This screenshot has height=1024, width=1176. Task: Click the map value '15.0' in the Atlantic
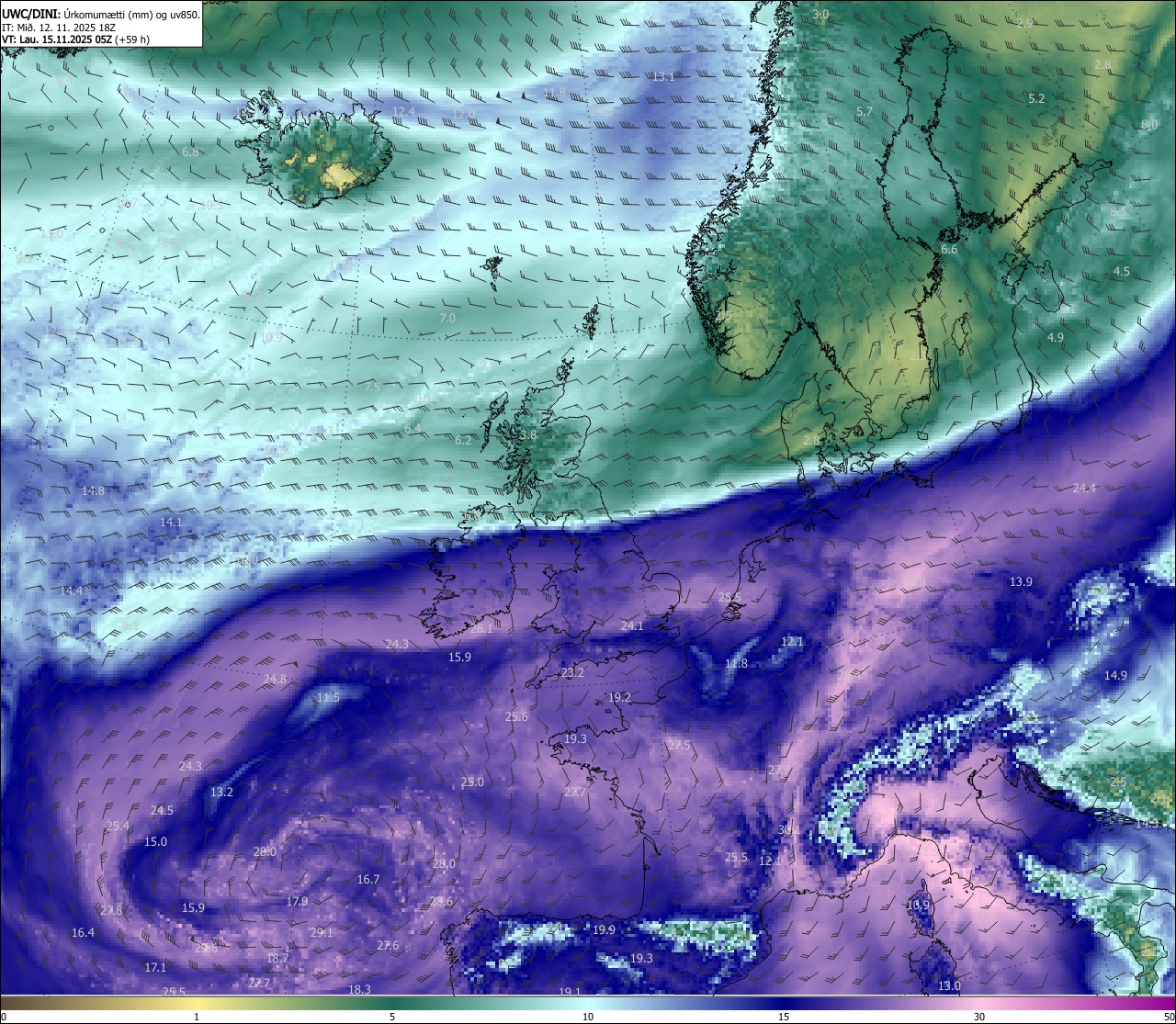155,842
